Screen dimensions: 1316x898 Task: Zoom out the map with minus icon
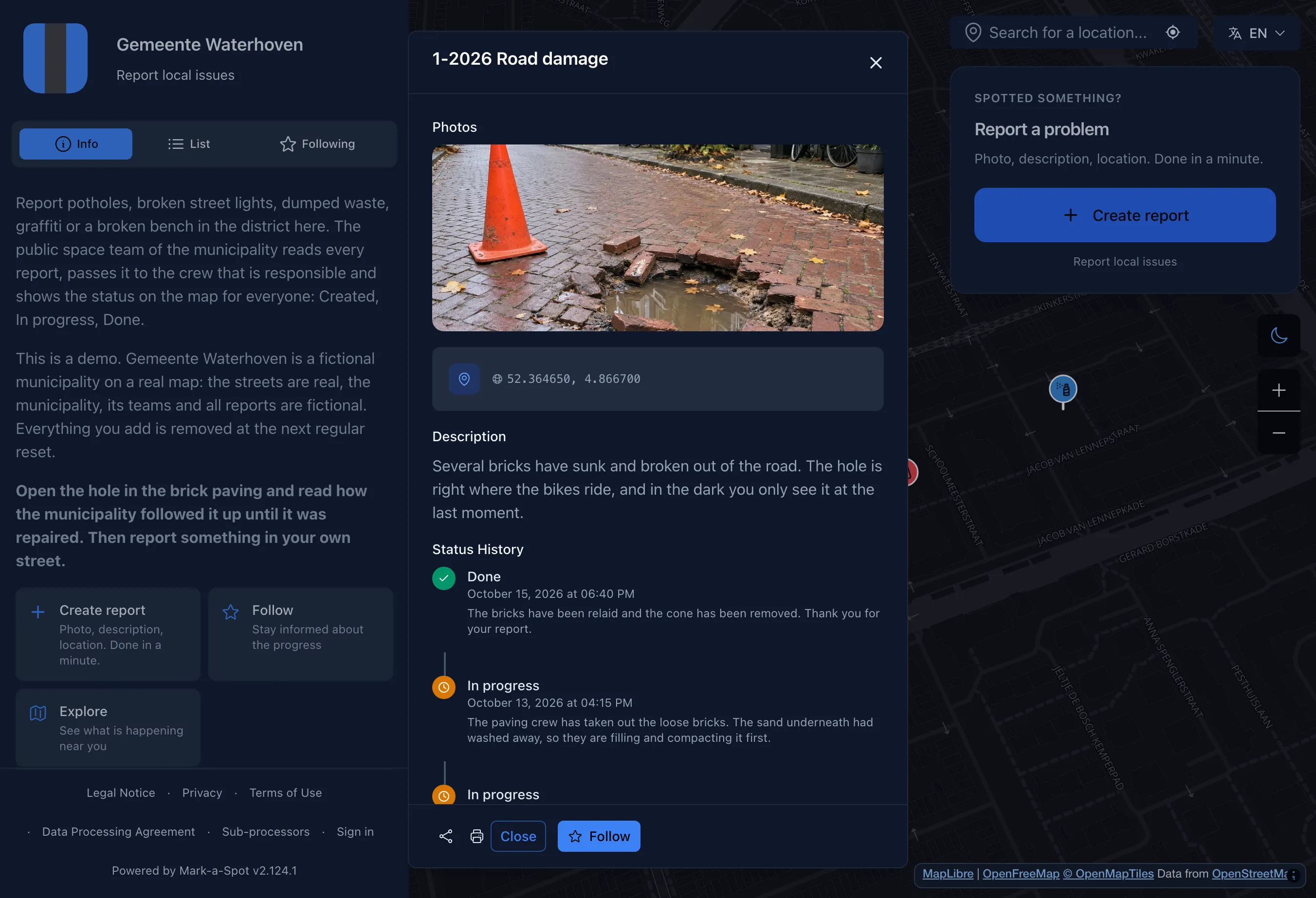(1279, 433)
